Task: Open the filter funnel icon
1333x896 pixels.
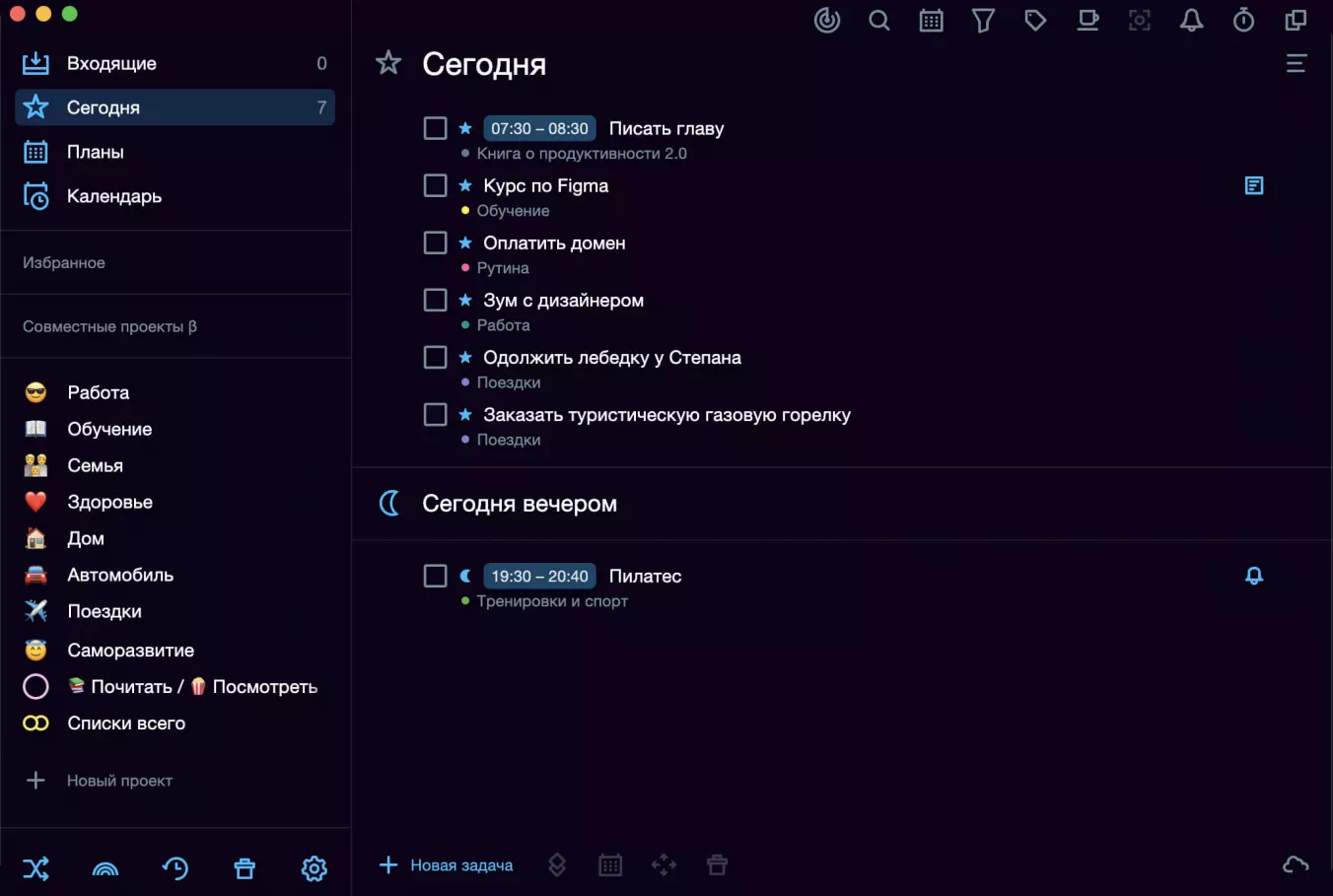Action: pos(983,20)
